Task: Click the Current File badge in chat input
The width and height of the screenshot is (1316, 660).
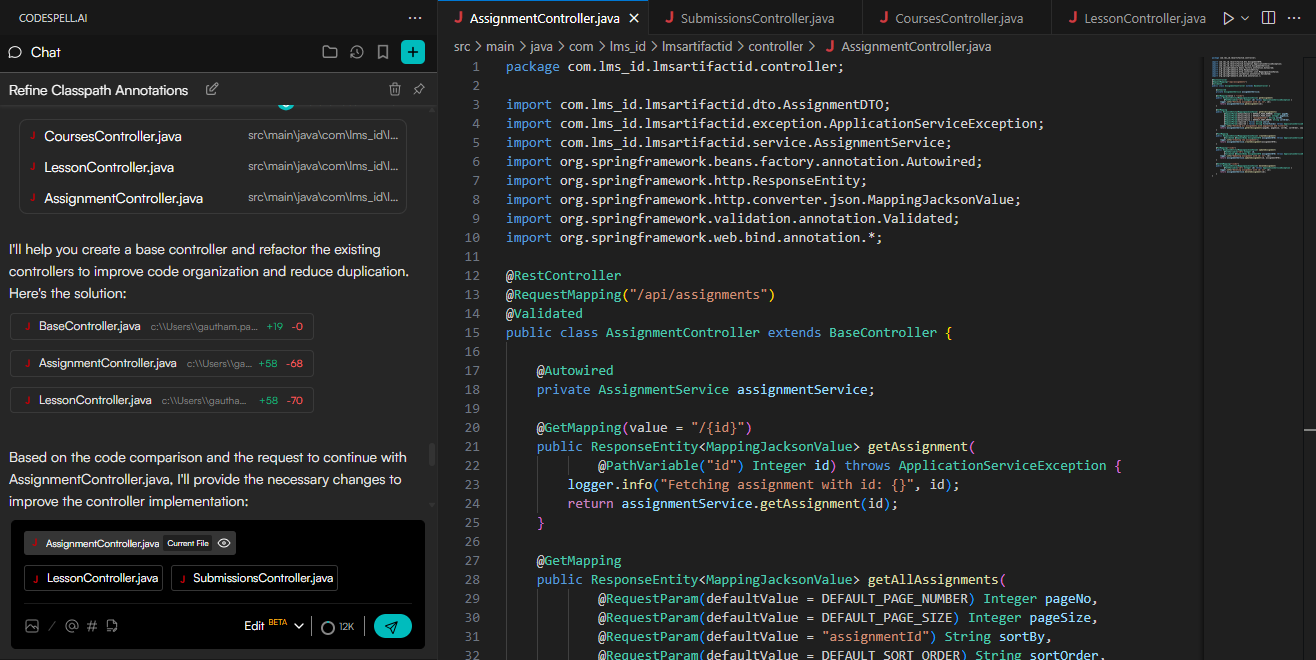Action: pos(188,543)
